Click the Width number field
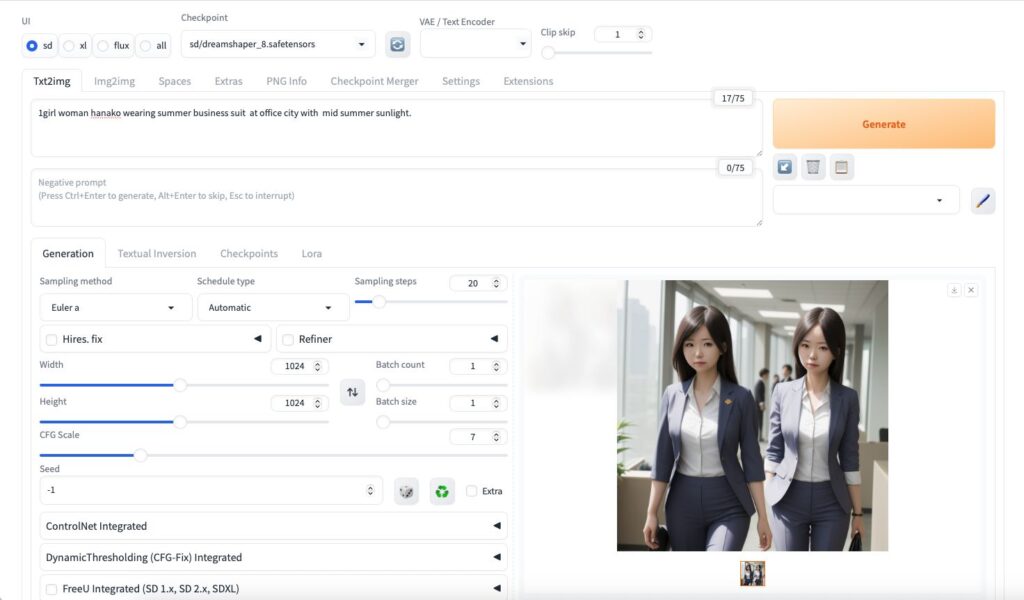This screenshot has width=1024, height=600. [x=299, y=366]
